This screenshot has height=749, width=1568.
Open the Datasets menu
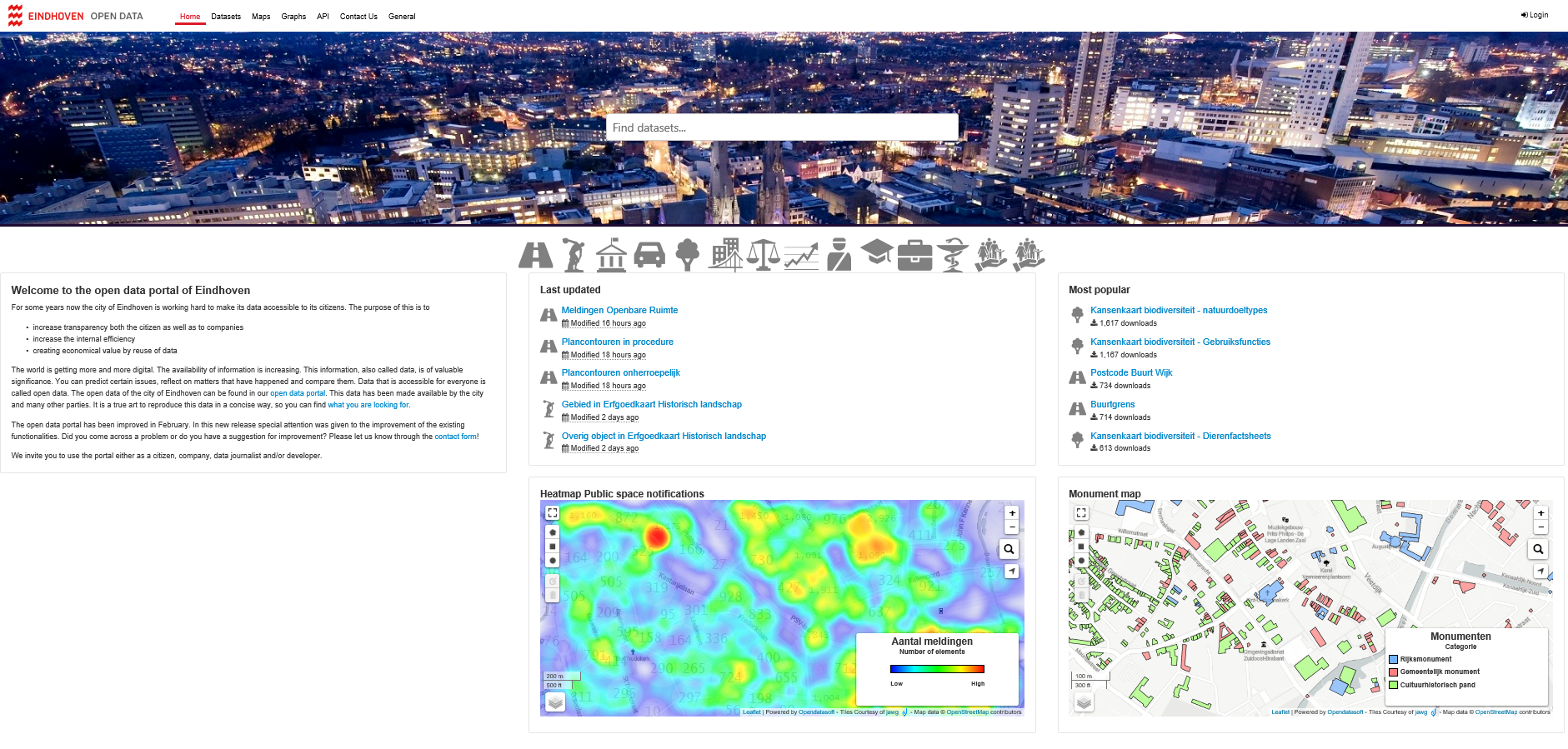tap(226, 17)
